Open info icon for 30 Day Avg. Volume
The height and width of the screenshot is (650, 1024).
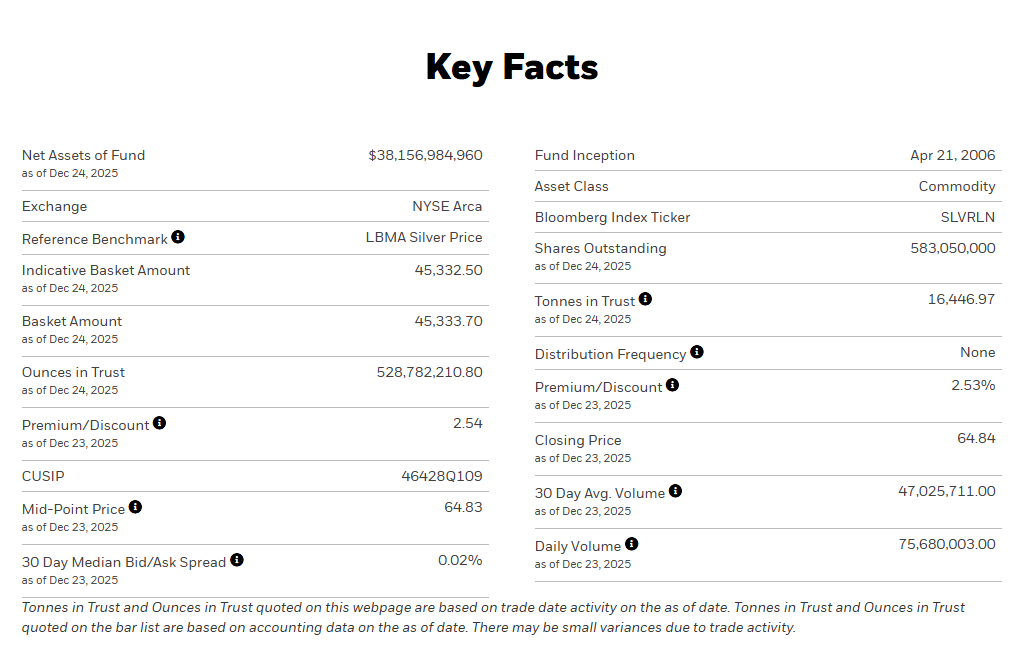tap(676, 491)
